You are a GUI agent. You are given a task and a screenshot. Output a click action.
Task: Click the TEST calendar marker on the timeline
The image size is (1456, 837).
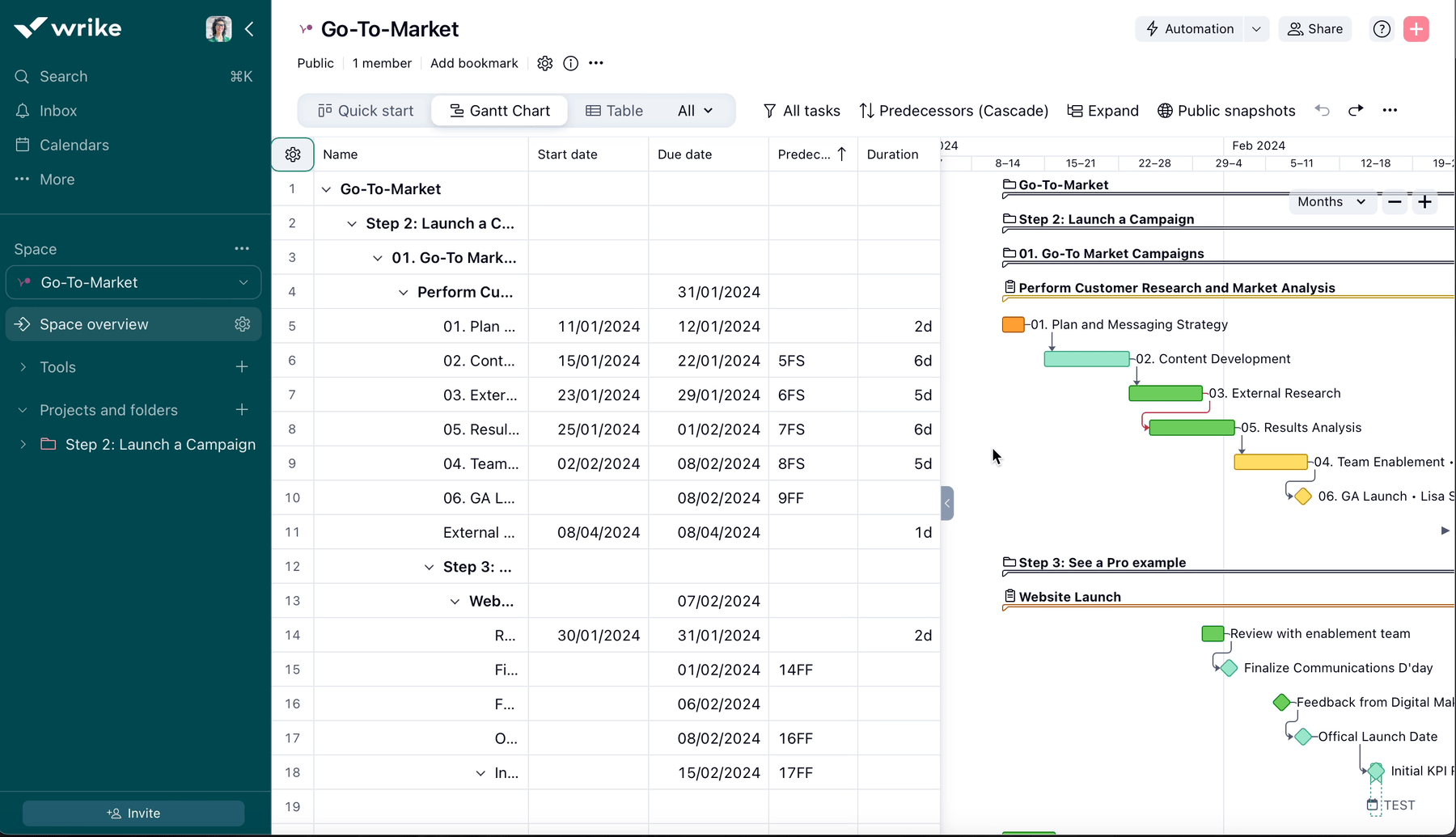click(1373, 805)
